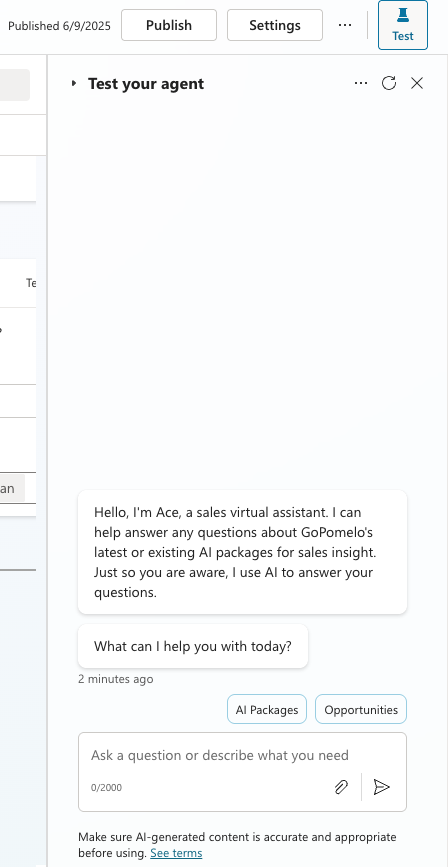Click the '2 minutes ago' timestamp

click(116, 679)
